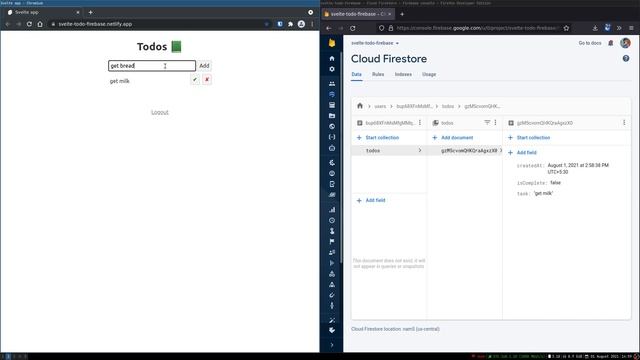Expand todos collection row chevron
The image size is (640, 360).
tap(420, 150)
